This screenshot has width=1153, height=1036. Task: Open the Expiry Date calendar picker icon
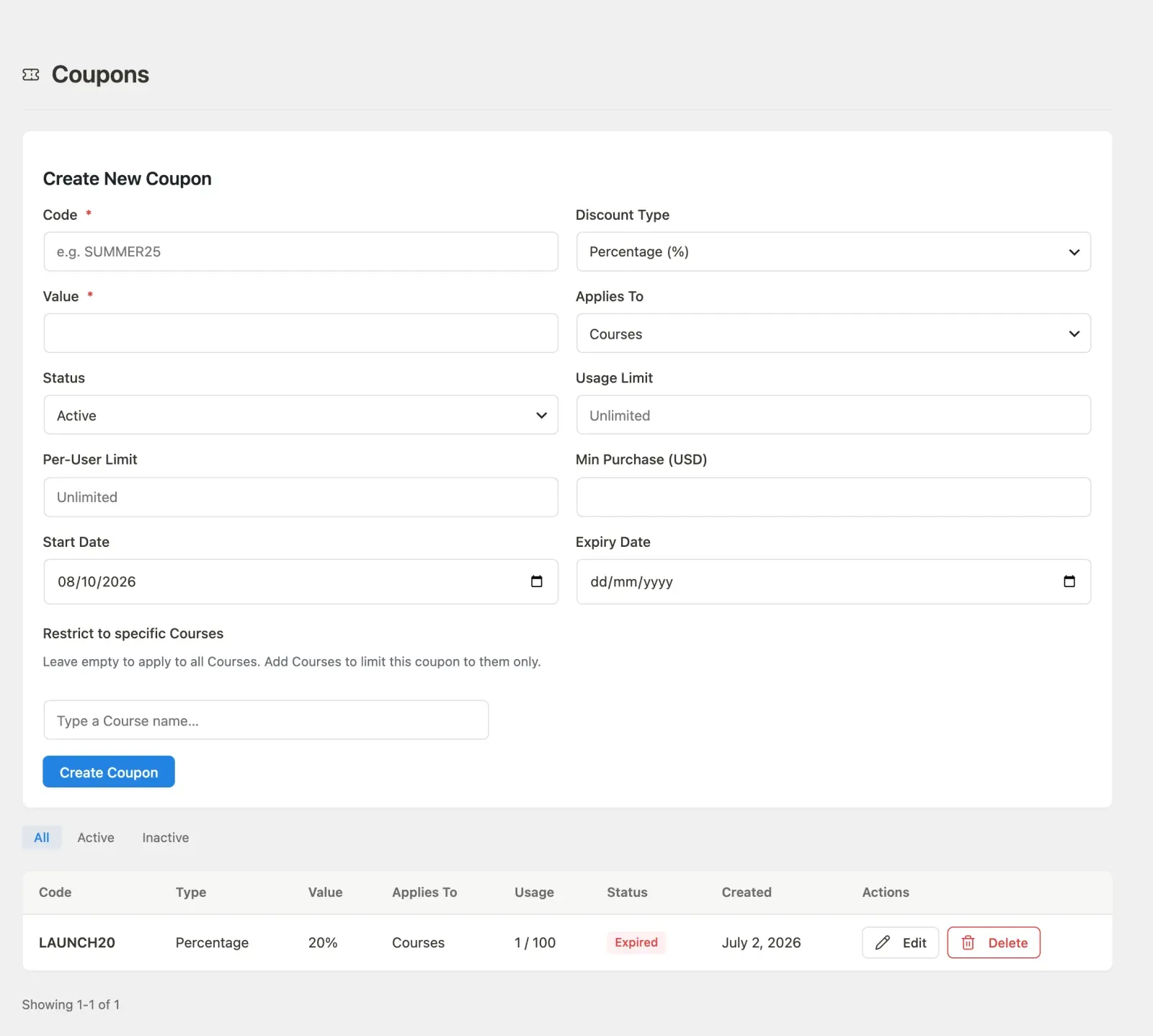coord(1069,581)
